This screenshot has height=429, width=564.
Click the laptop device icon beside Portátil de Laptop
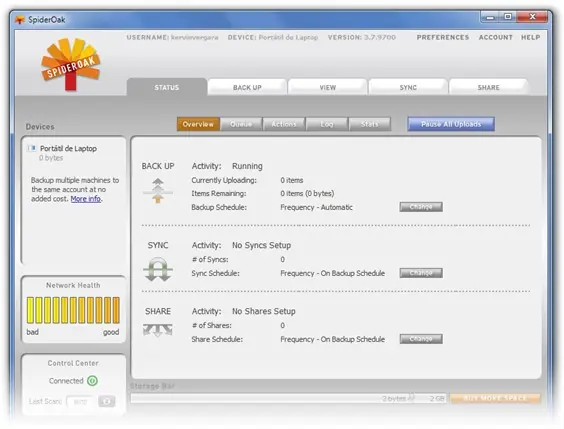coord(32,148)
